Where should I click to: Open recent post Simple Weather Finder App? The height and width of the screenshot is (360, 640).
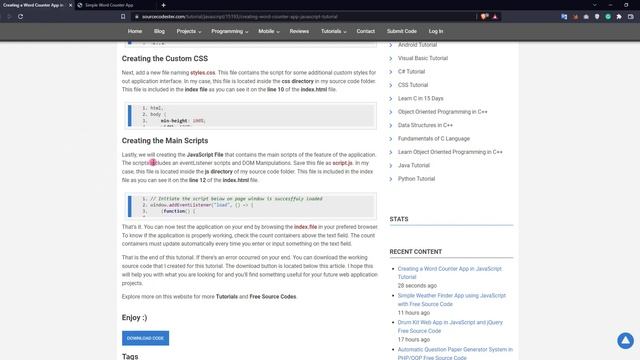452,300
